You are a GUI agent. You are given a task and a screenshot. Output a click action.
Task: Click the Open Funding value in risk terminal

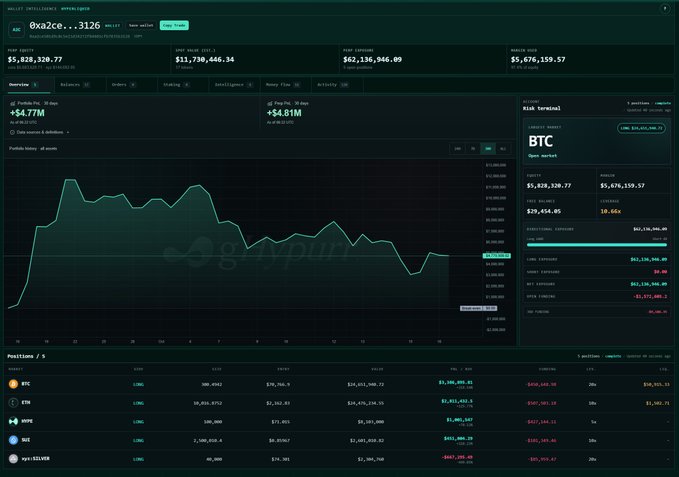[x=650, y=297]
